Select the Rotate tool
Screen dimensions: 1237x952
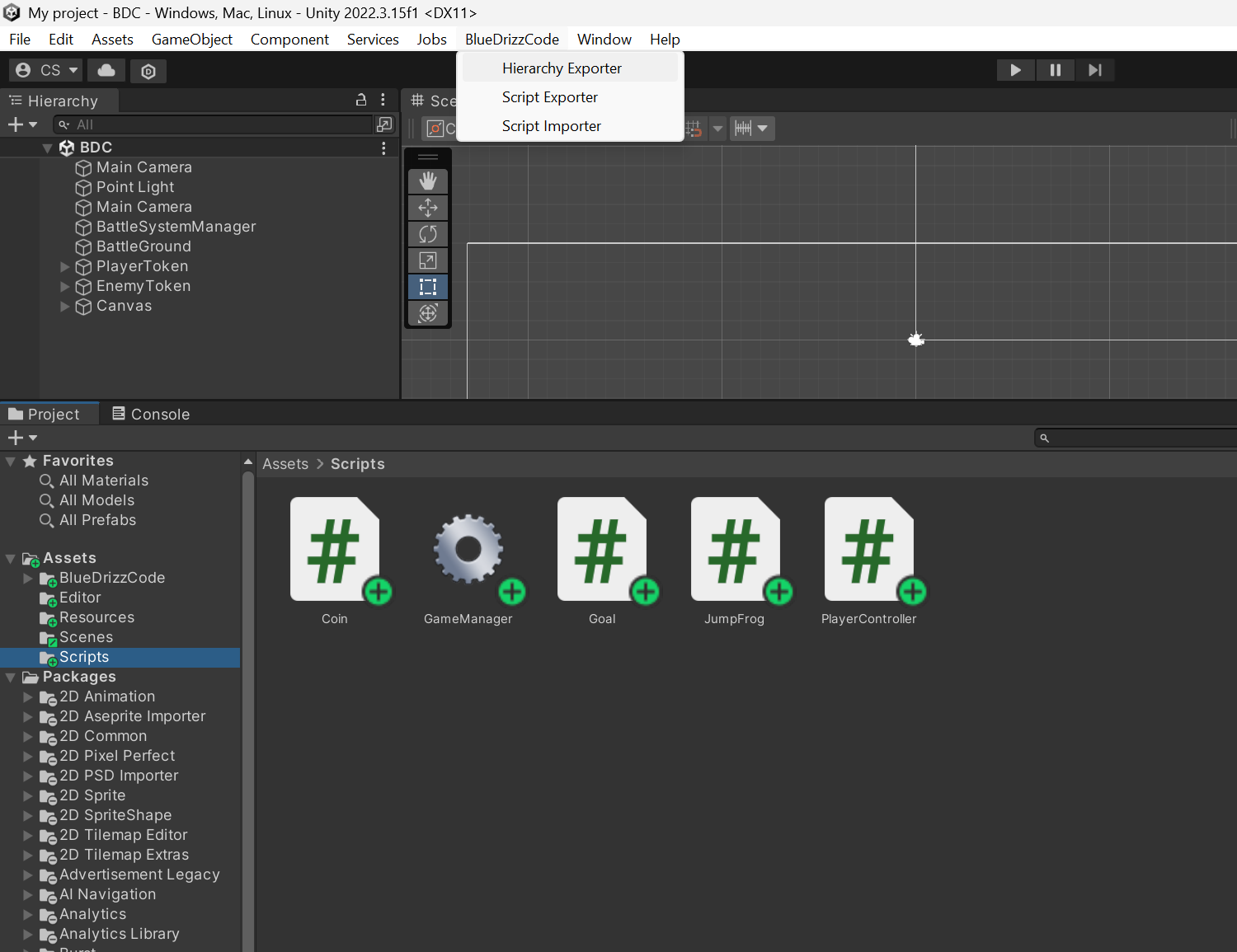(428, 234)
